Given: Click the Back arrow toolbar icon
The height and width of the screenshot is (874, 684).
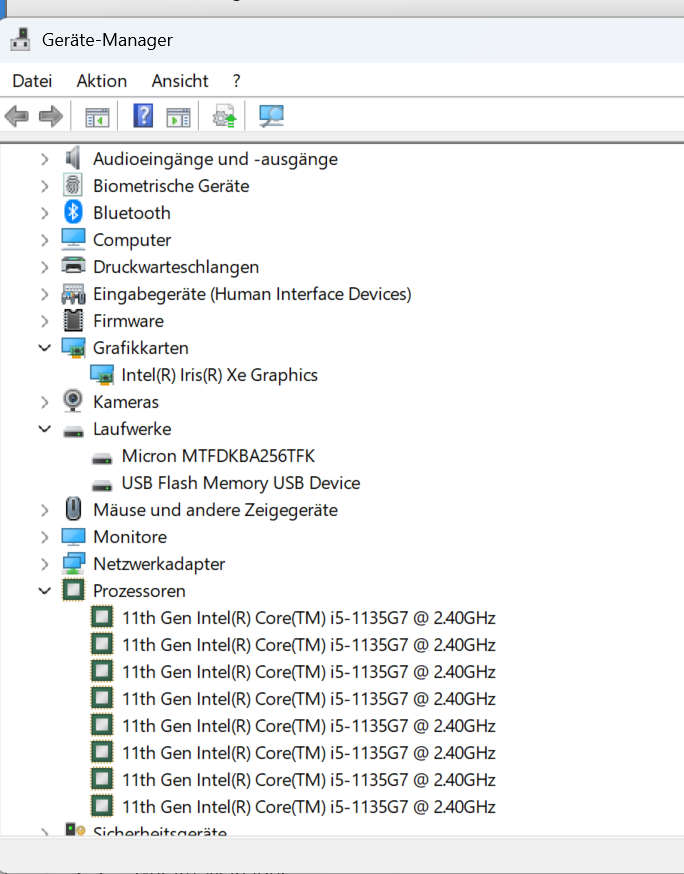Looking at the screenshot, I should click(17, 116).
